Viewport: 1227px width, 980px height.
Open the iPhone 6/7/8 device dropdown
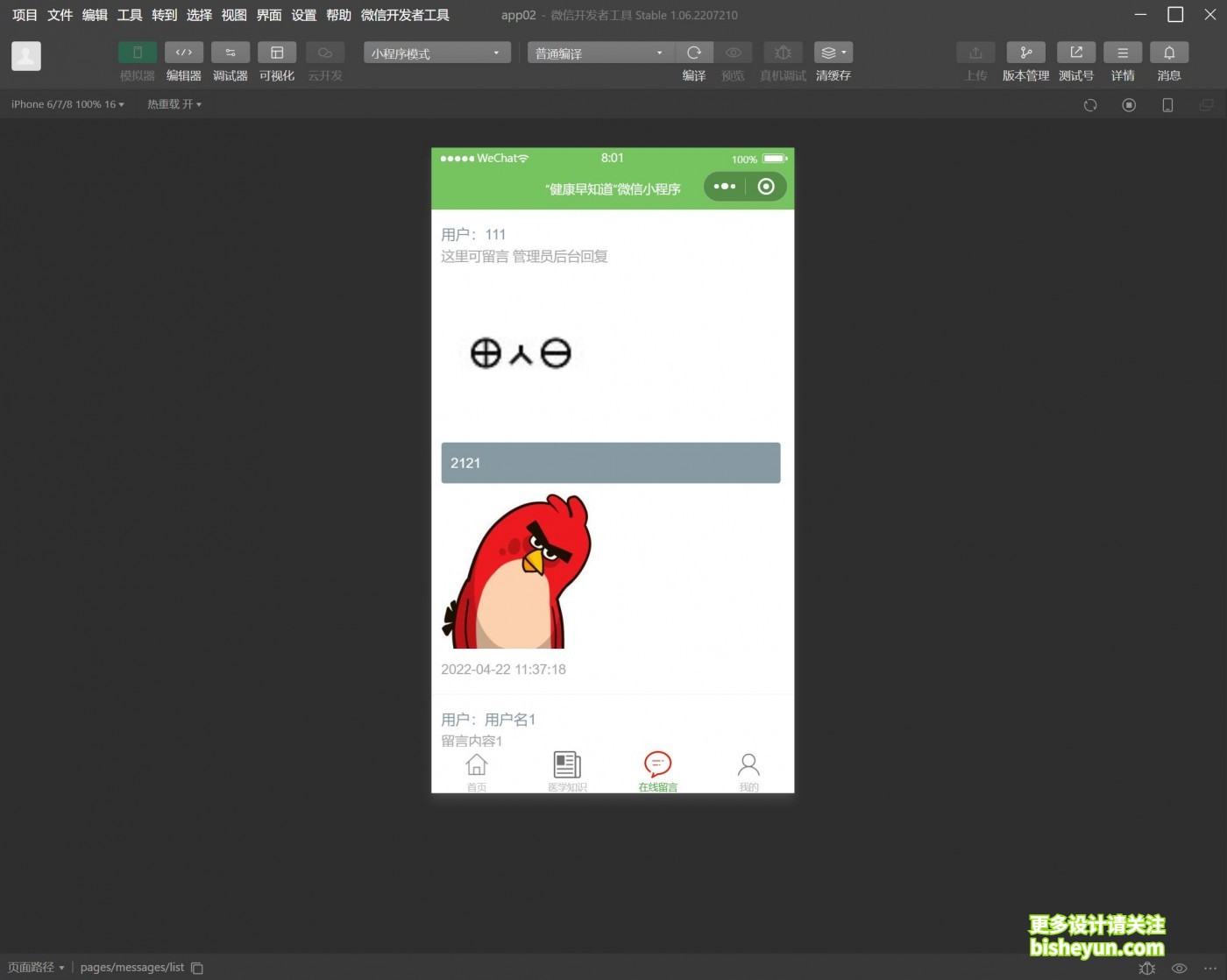tap(67, 104)
